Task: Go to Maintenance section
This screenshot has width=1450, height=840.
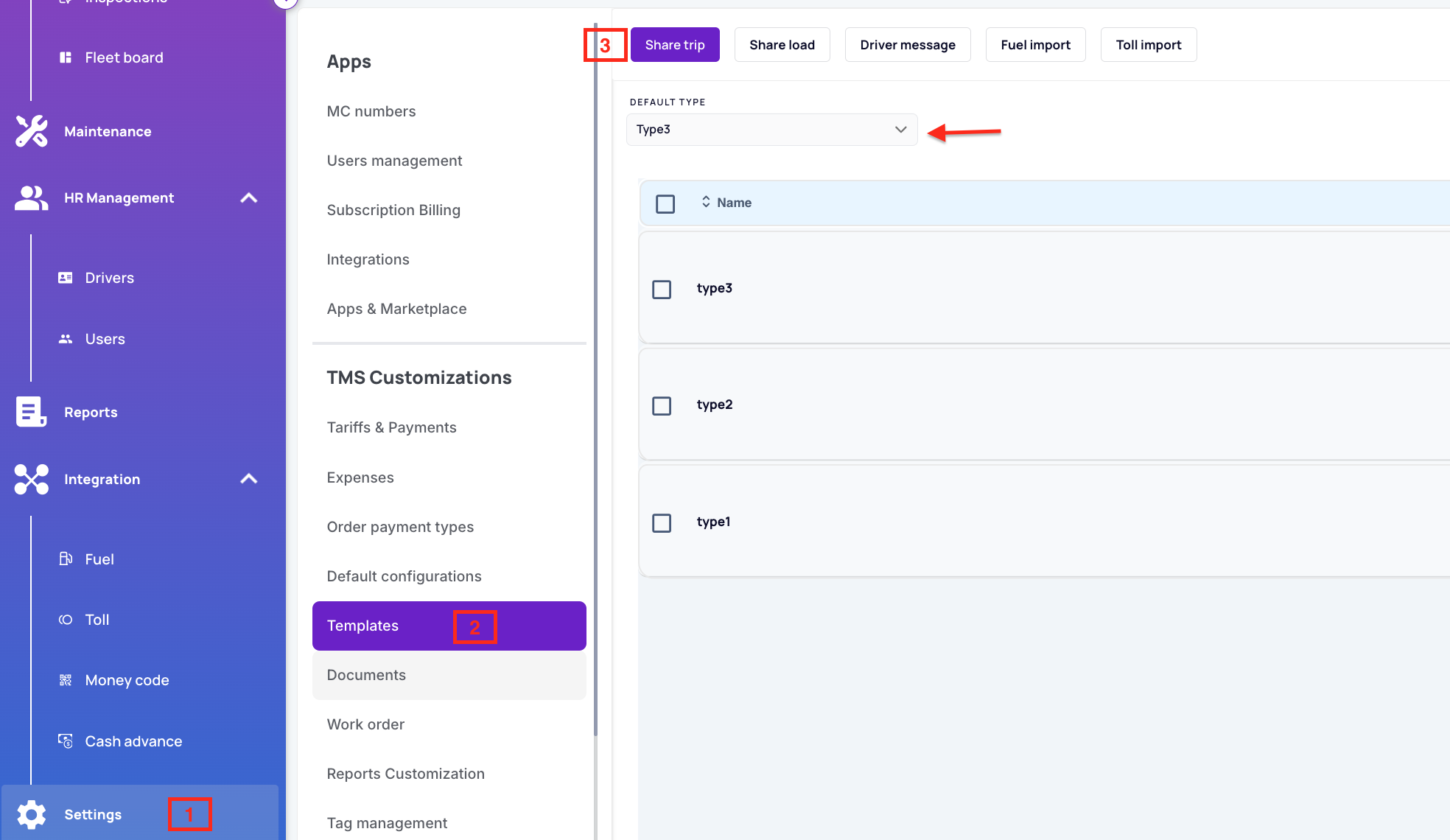Action: pos(108,131)
